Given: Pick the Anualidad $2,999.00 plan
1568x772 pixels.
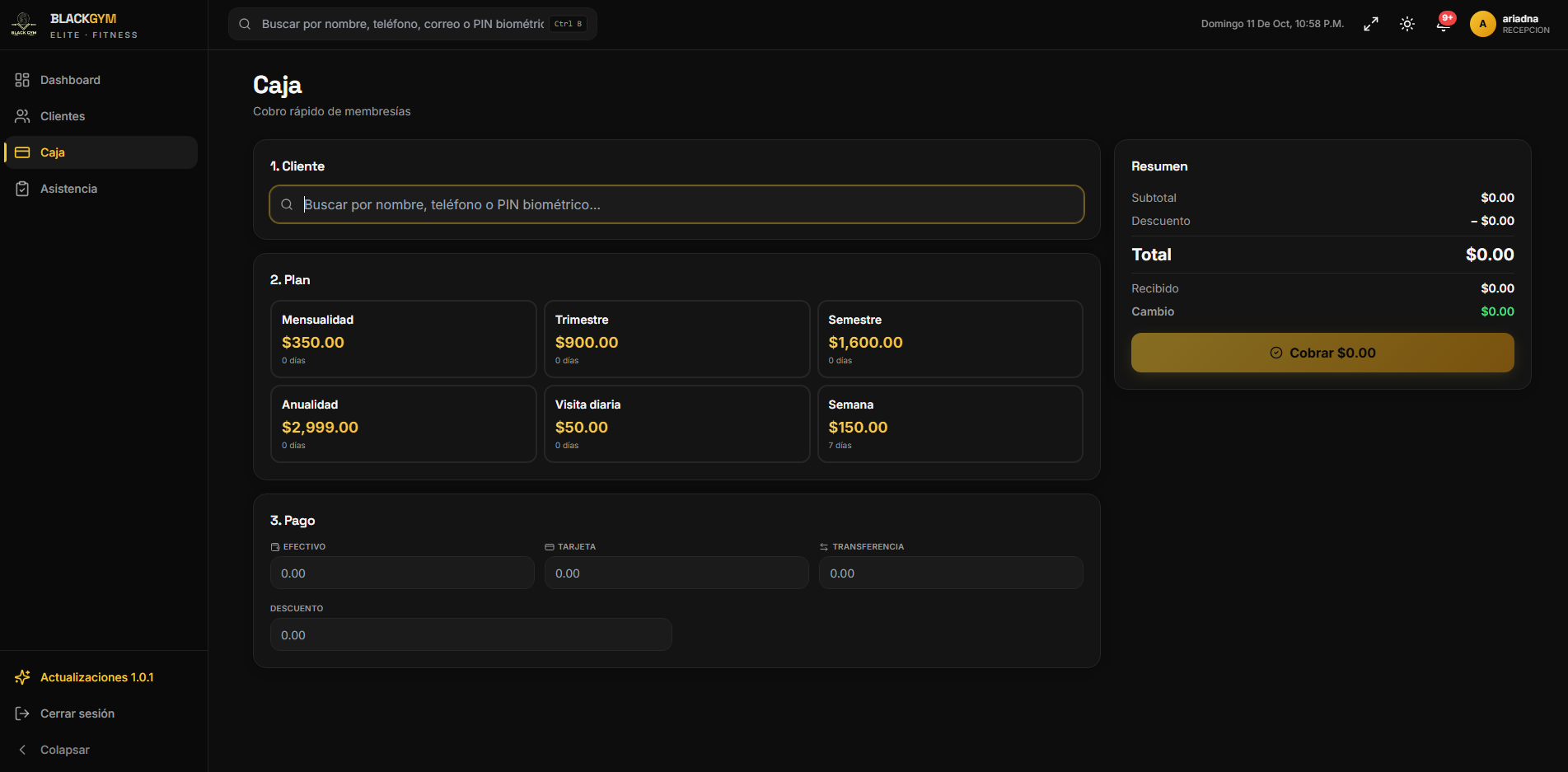Looking at the screenshot, I should [404, 423].
